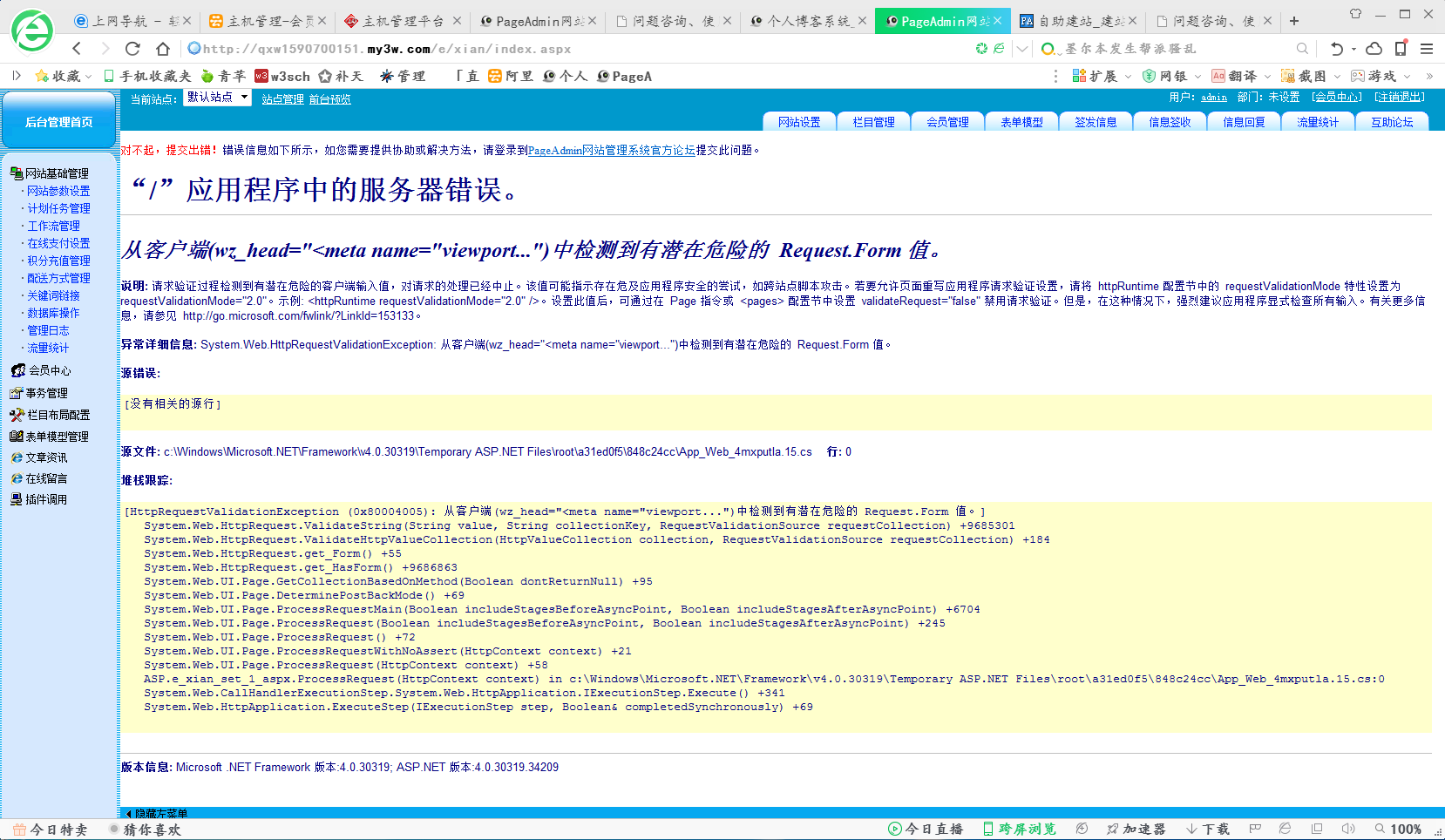This screenshot has width=1445, height=840.
Task: Expand the 收藏 favorites dropdown
Action: (x=88, y=77)
